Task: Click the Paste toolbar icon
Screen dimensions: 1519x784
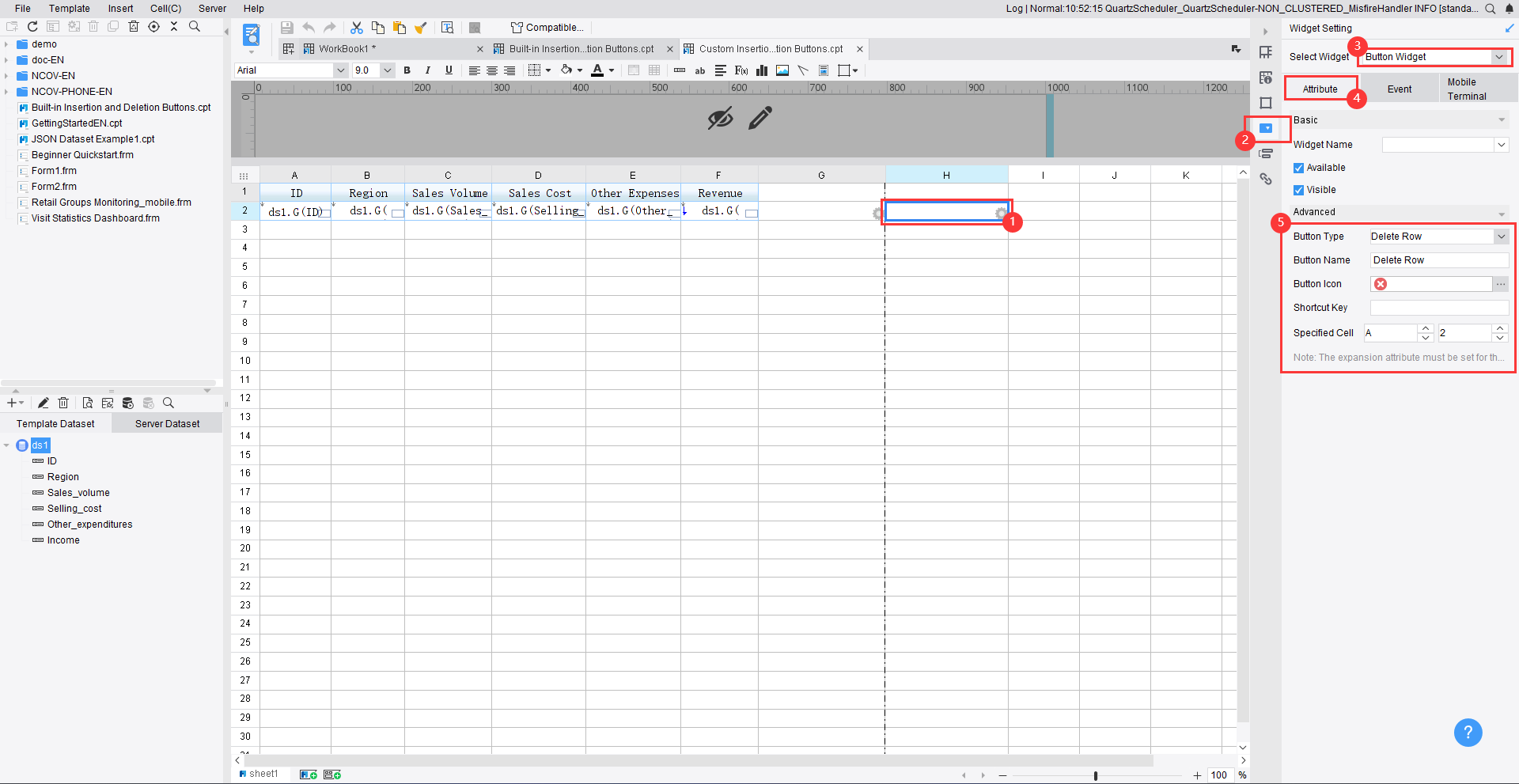Action: tap(400, 27)
